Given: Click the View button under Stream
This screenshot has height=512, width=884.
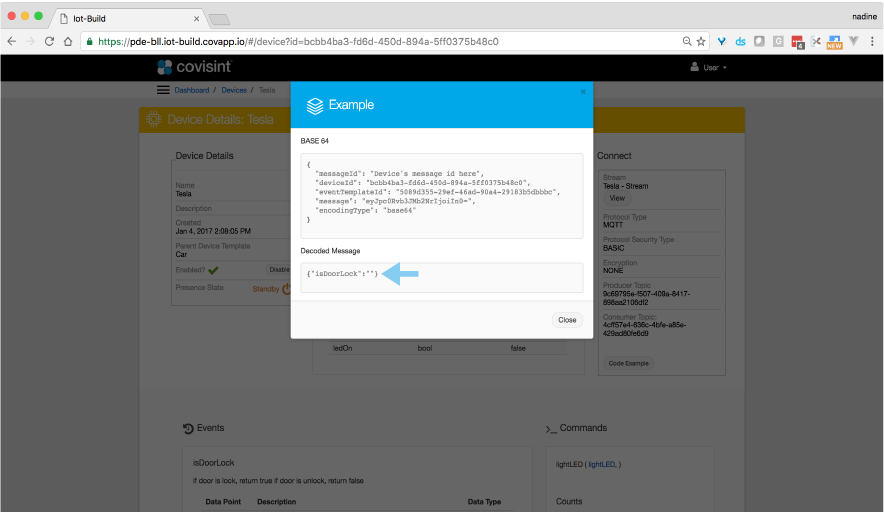Looking at the screenshot, I should click(x=617, y=198).
